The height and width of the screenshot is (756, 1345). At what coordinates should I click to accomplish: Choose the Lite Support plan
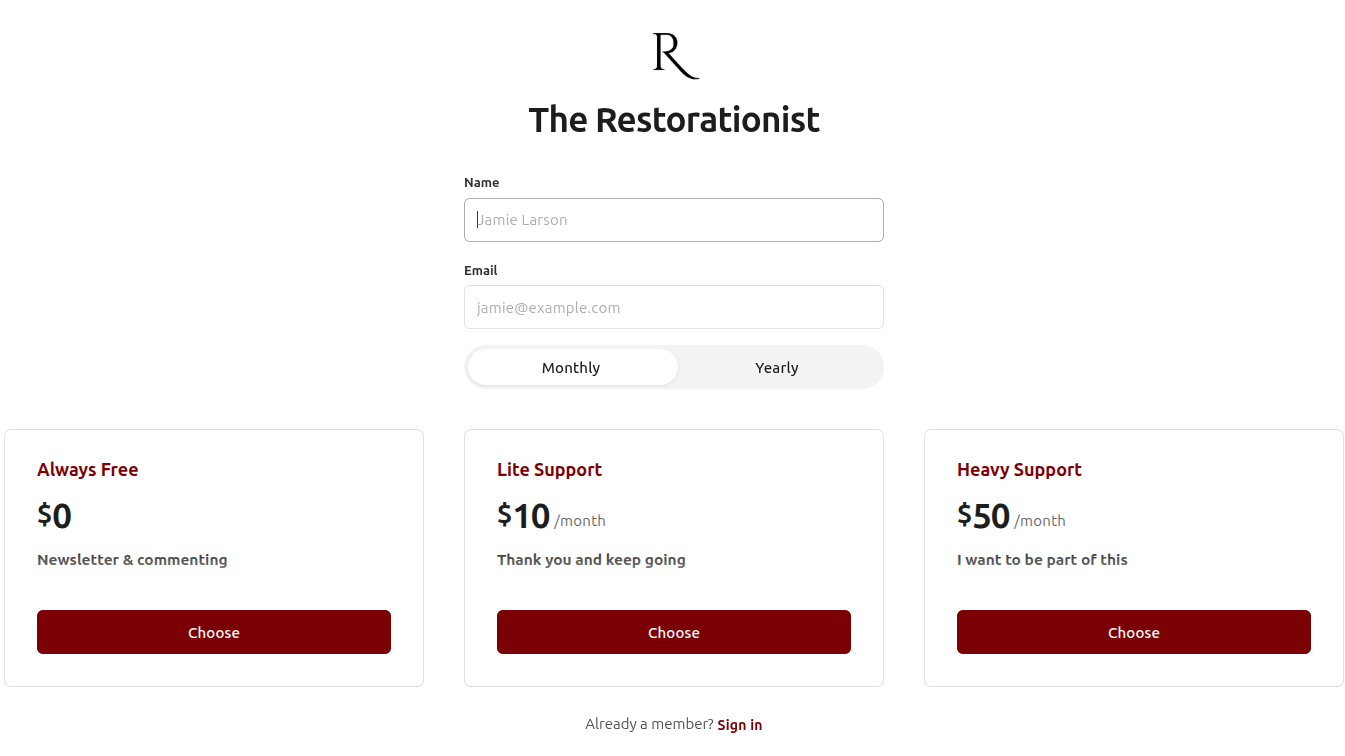click(674, 632)
